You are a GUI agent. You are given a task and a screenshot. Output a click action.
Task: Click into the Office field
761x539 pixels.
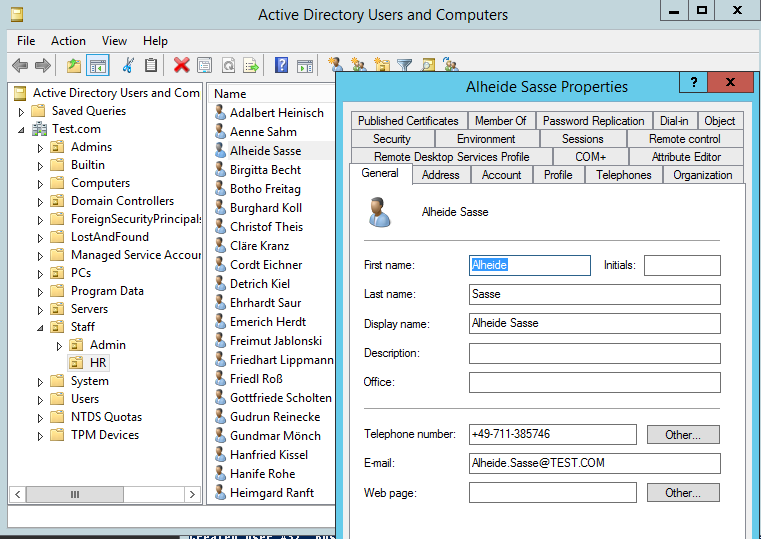point(595,382)
